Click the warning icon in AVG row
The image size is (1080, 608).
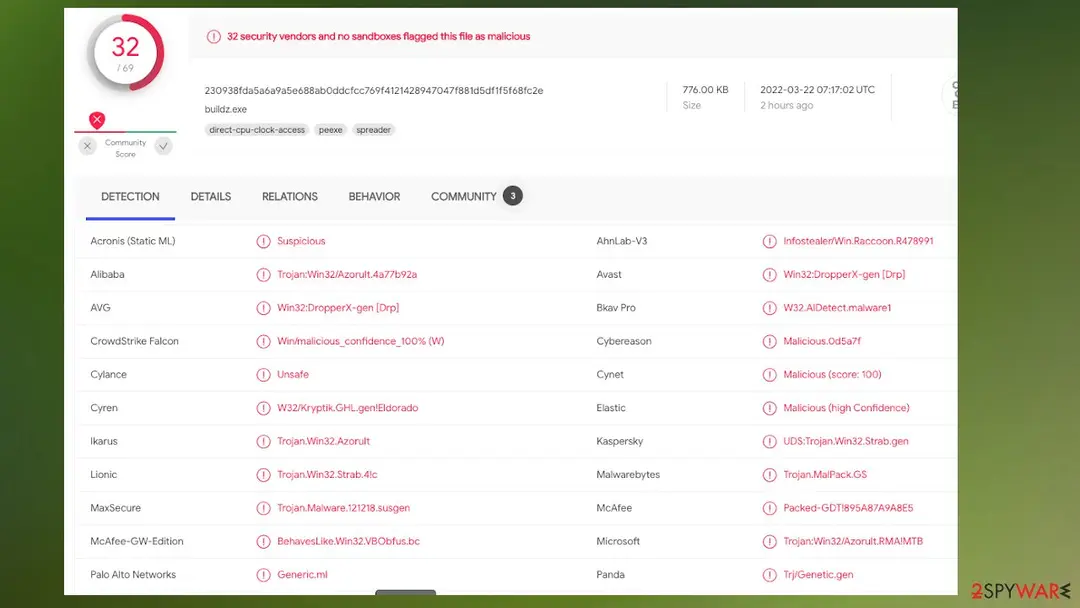(x=263, y=308)
